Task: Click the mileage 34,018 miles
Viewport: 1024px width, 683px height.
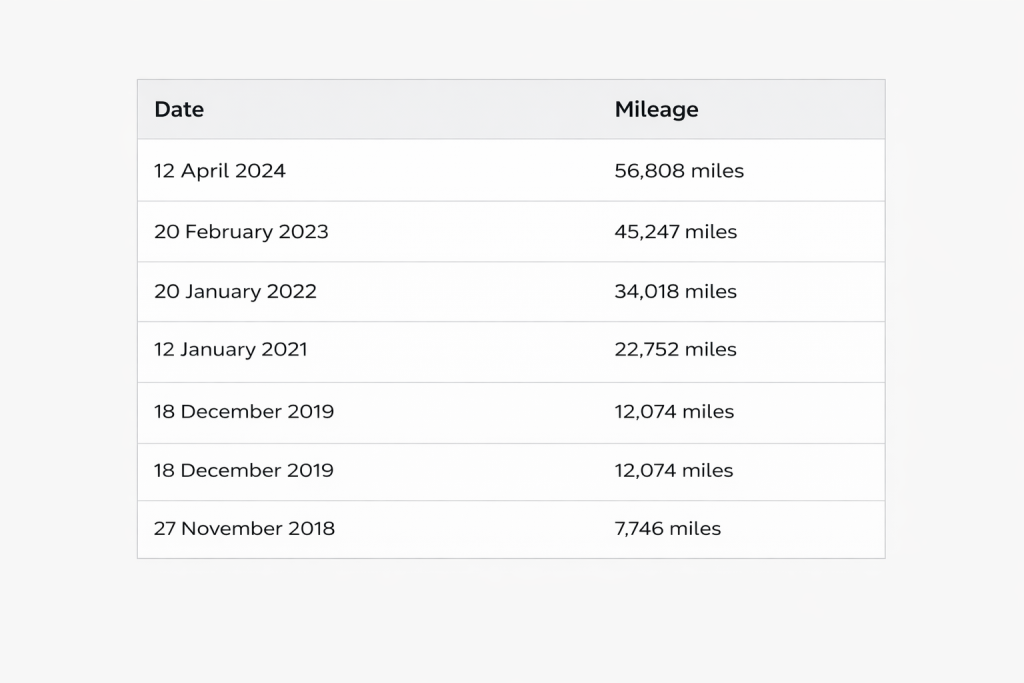Action: [x=675, y=291]
